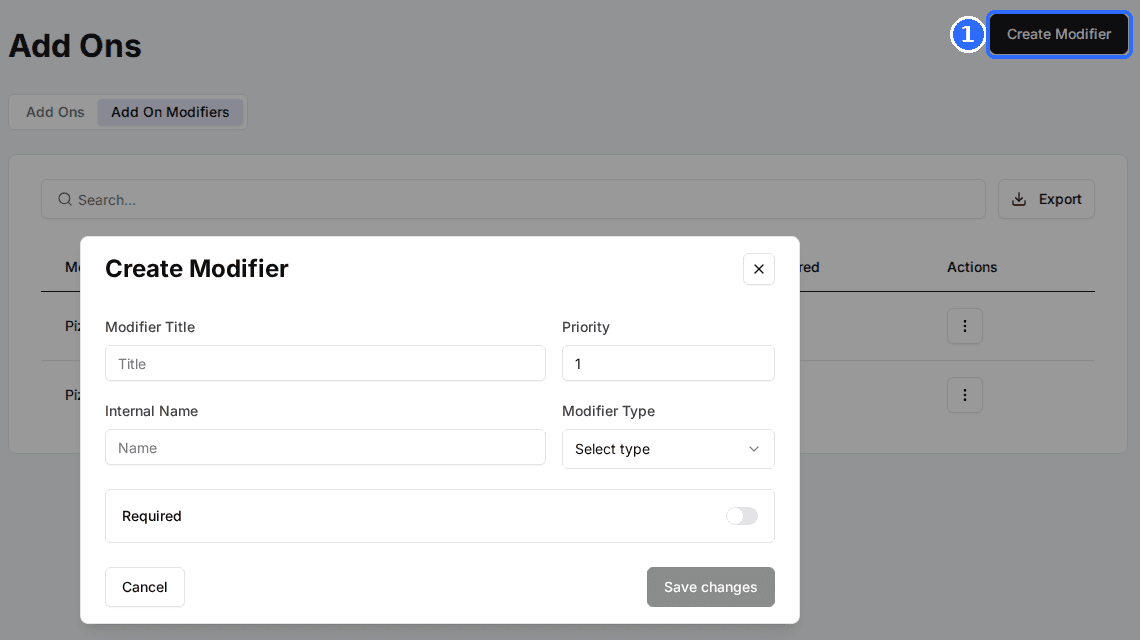Click the Actions column header

tap(971, 267)
